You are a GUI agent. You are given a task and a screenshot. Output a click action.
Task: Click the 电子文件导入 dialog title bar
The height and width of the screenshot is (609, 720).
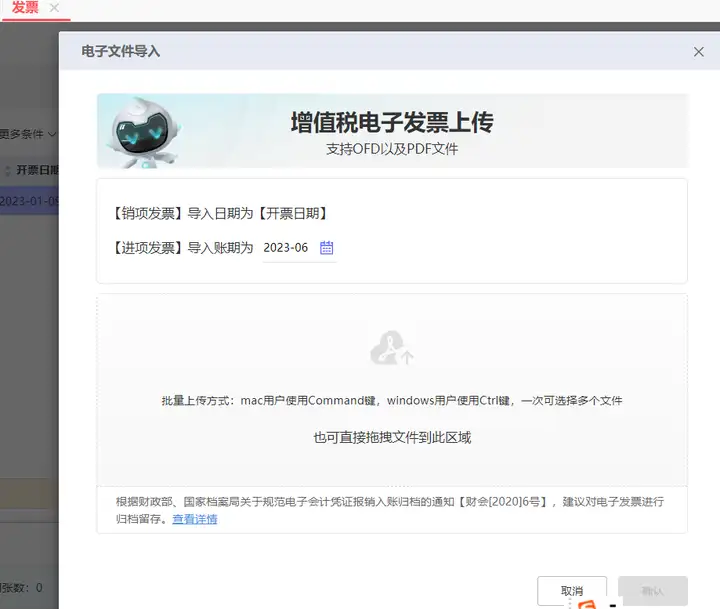coord(389,51)
